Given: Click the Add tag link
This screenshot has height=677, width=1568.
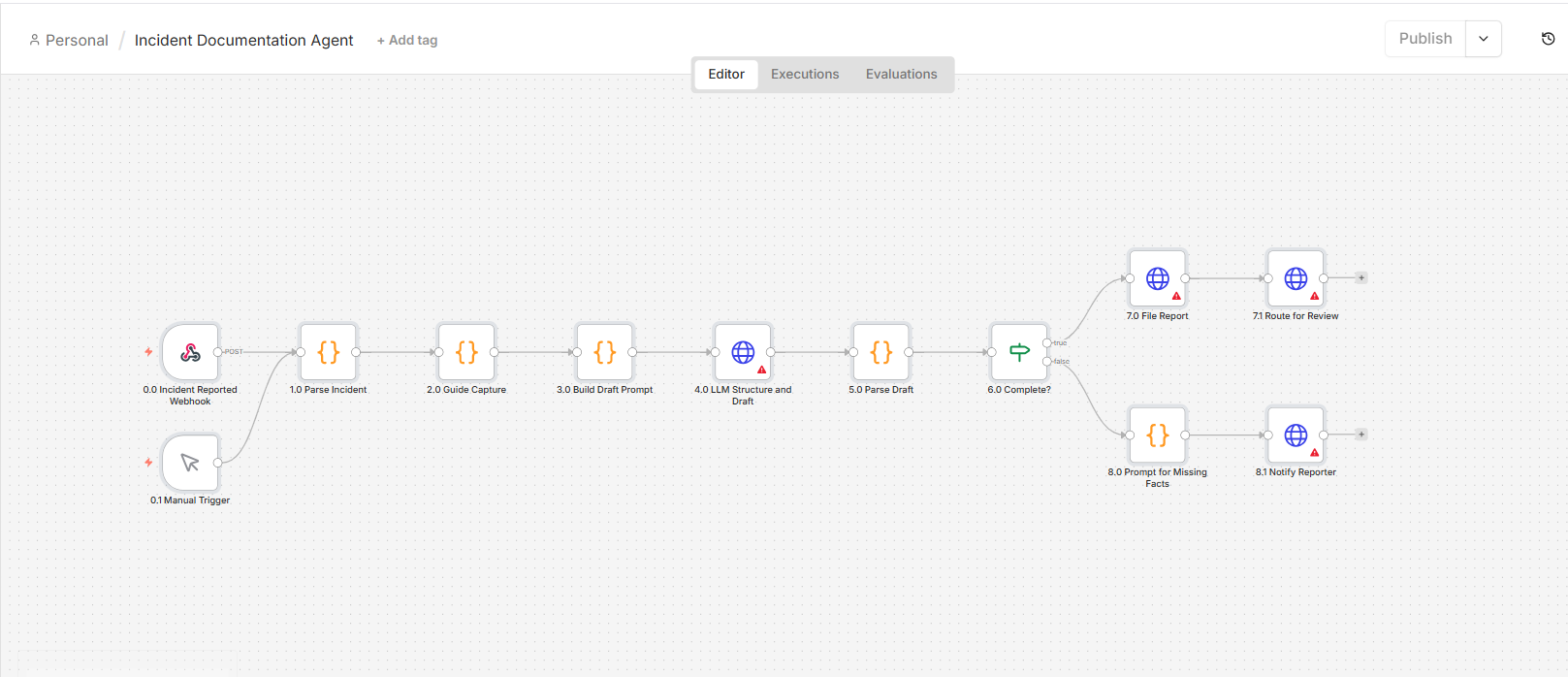Looking at the screenshot, I should point(407,40).
